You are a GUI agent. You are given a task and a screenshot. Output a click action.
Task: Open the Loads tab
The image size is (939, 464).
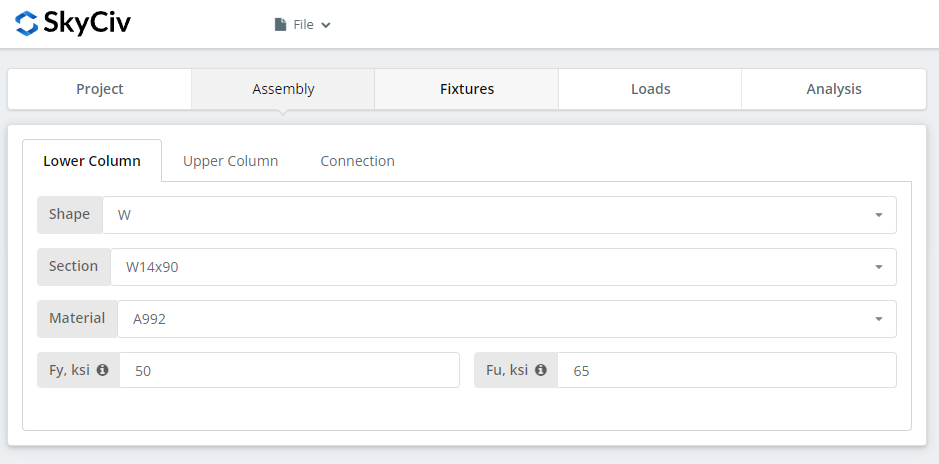650,89
